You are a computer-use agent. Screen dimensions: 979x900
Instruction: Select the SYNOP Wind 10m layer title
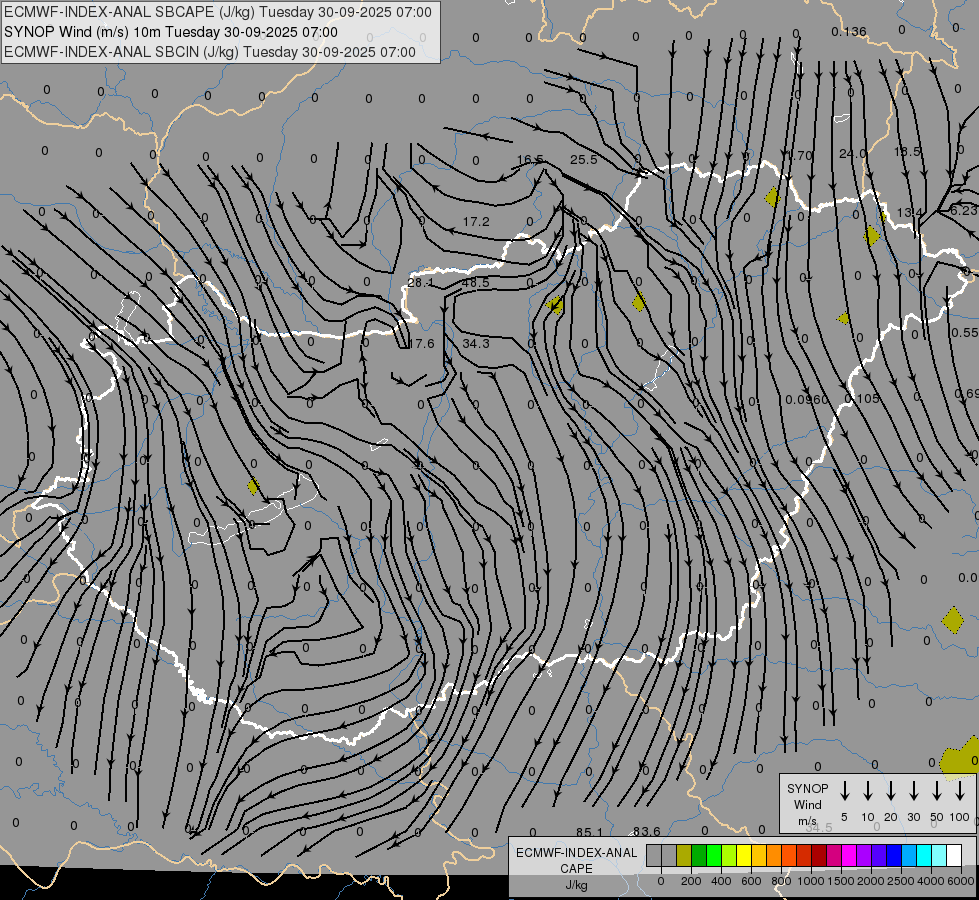pos(178,32)
